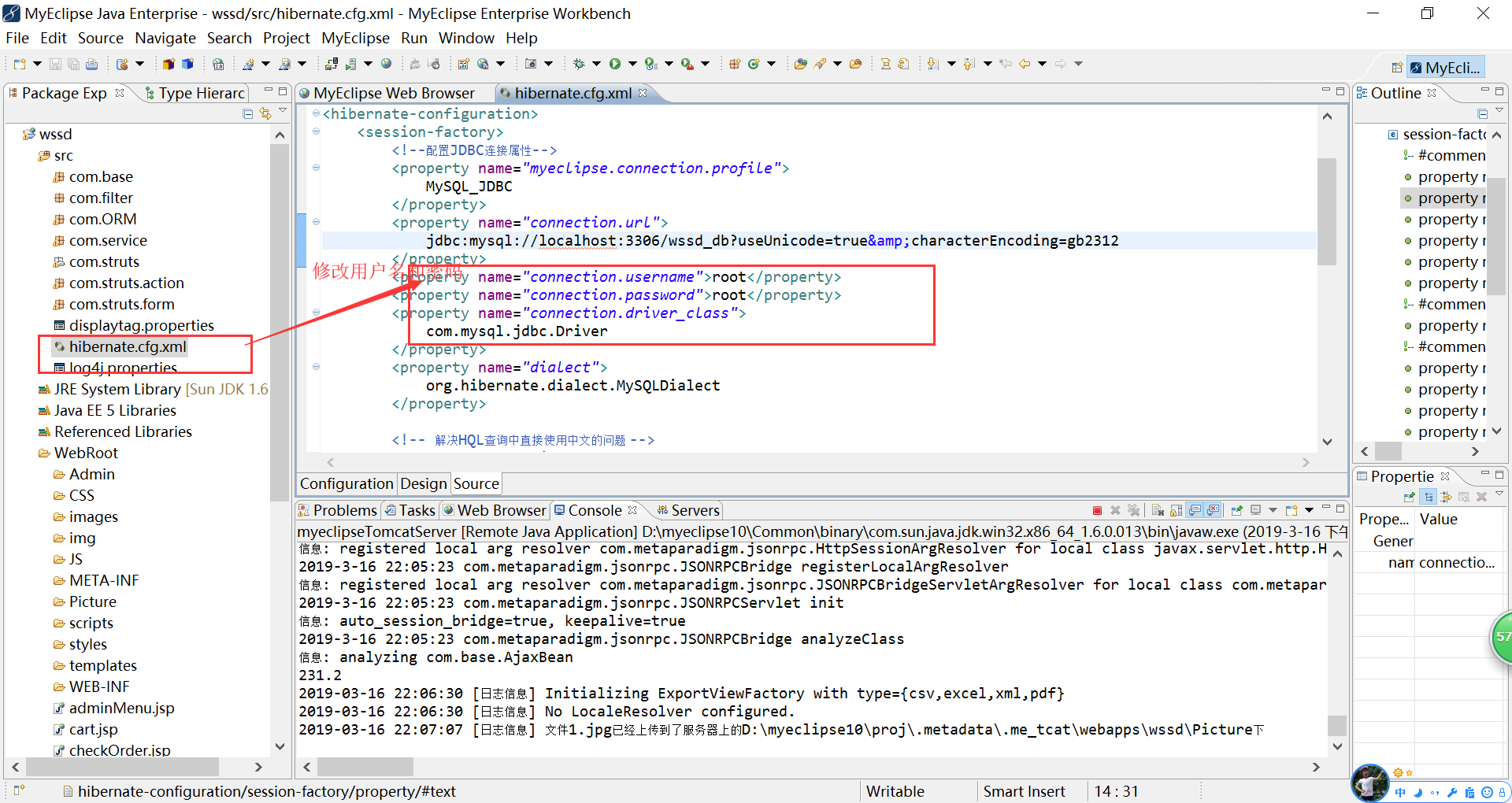Switch to Configuration editor tab
The width and height of the screenshot is (1512, 803).
[346, 483]
